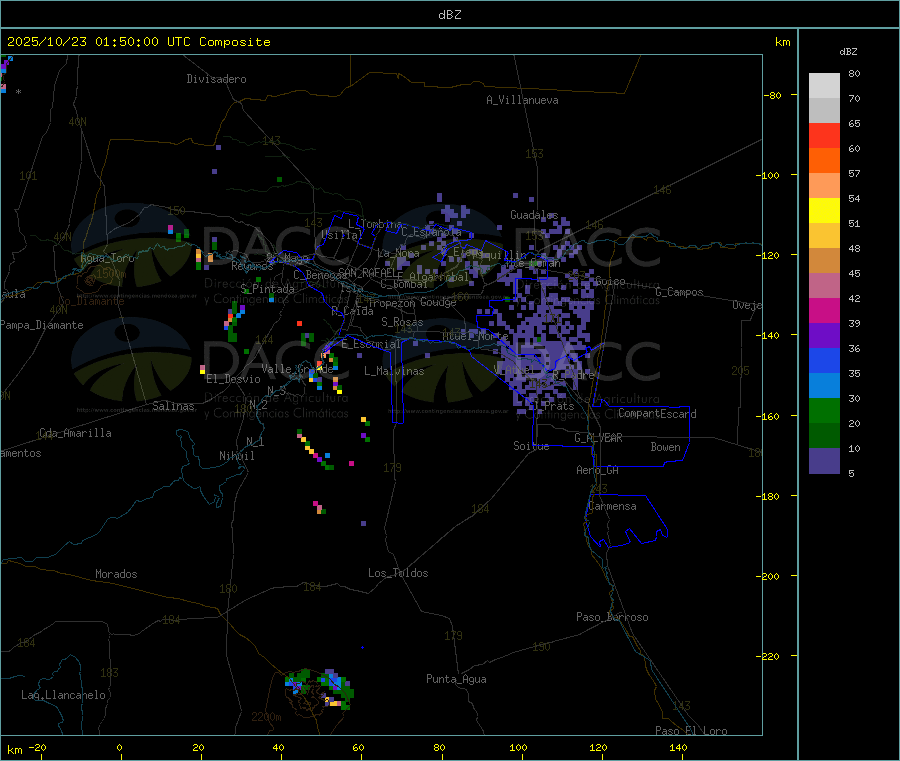Click the timestamp text 2025/10/23 01:50:00 UTC Composite
900x761 pixels.
pos(138,42)
